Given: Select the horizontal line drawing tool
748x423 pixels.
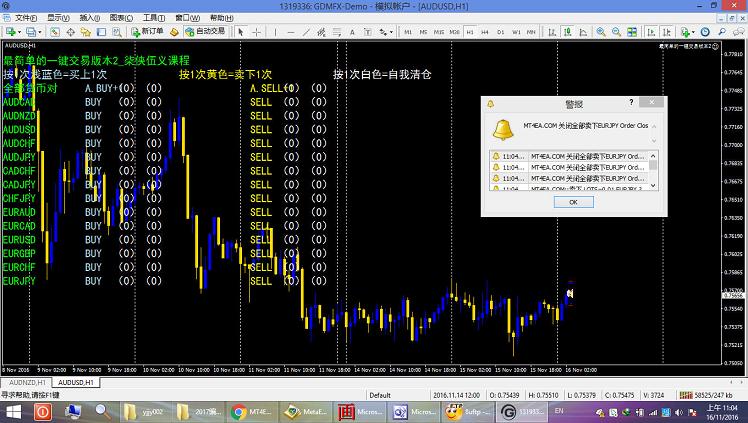Looking at the screenshot, I should tap(291, 32).
